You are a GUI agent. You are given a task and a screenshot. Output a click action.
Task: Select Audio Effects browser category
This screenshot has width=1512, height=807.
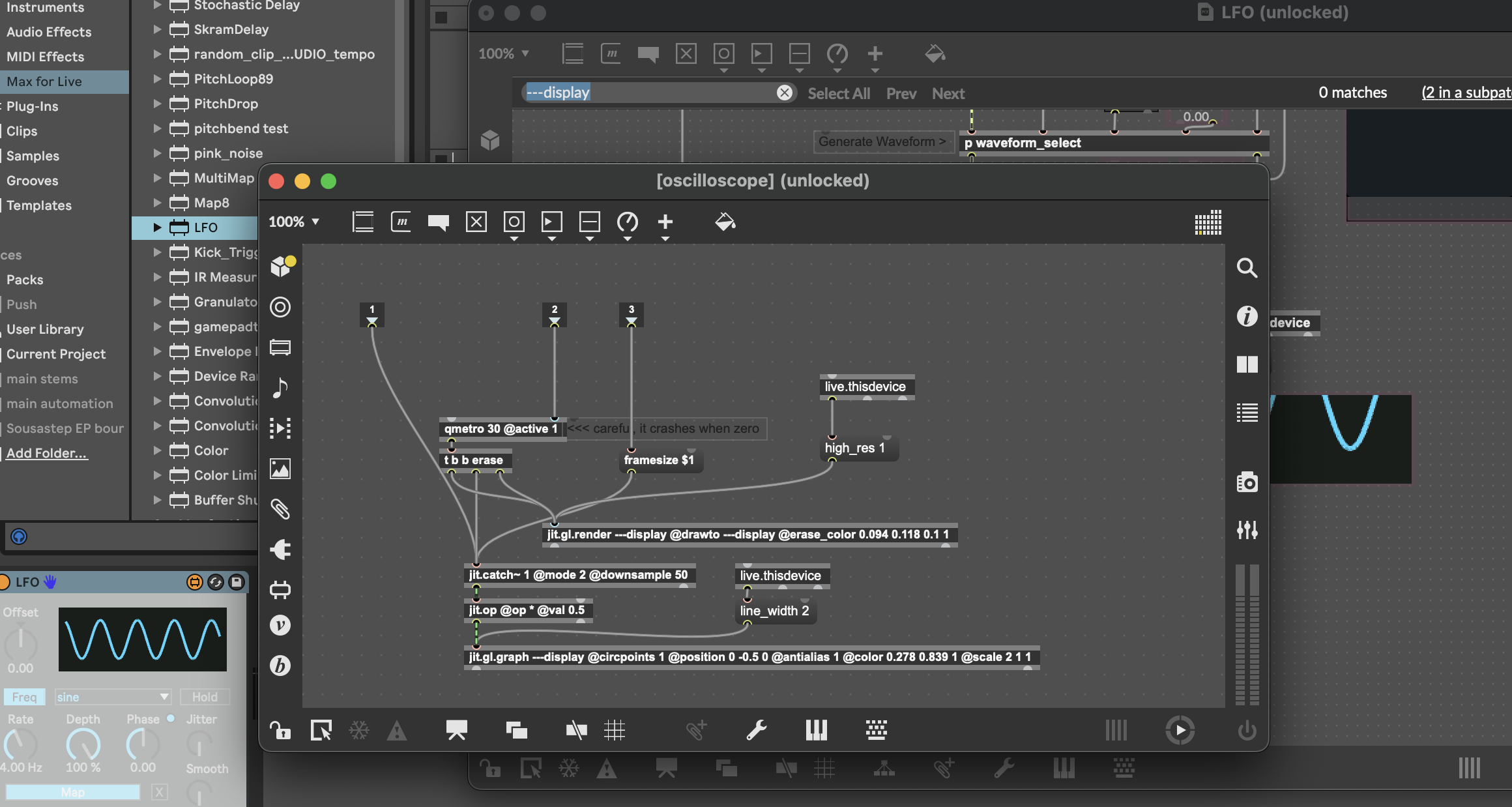tap(49, 32)
